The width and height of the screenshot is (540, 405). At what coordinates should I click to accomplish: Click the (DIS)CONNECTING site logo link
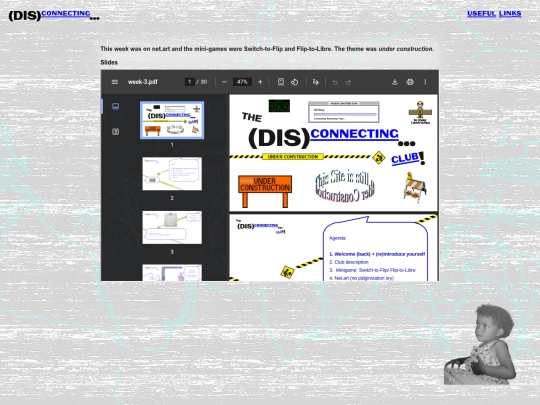point(54,15)
